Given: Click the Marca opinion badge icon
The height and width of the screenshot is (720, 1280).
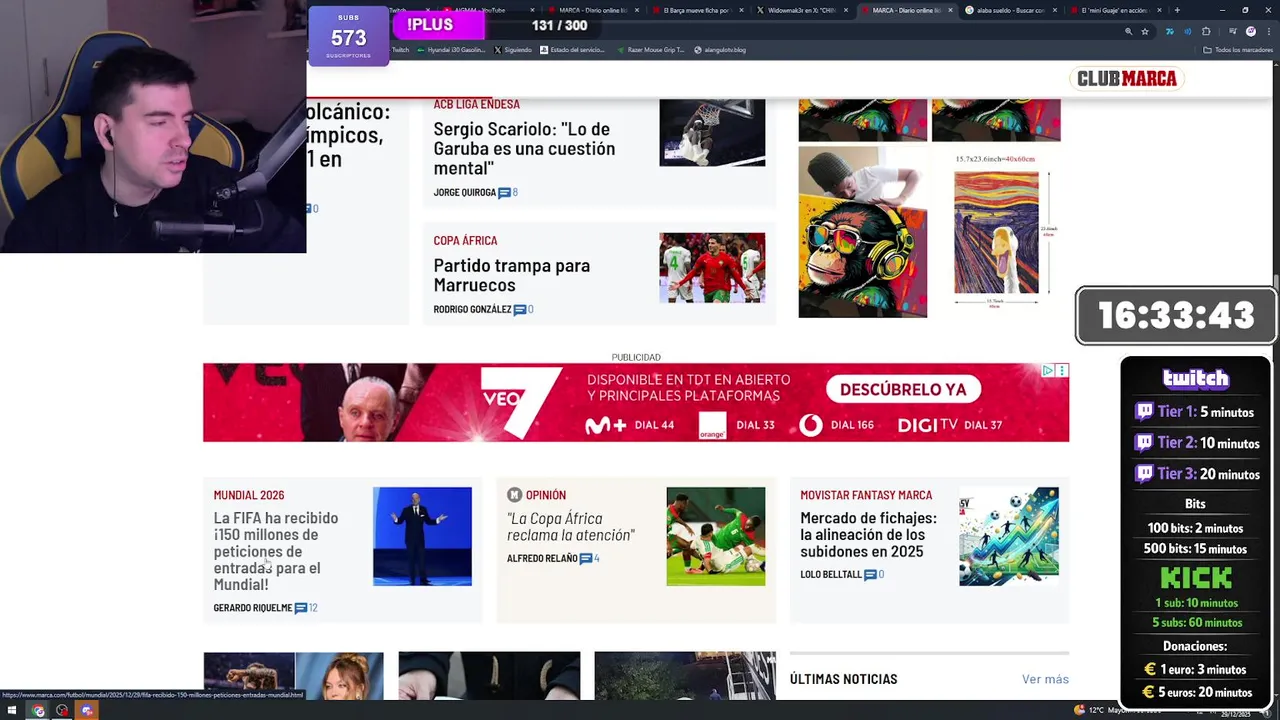Looking at the screenshot, I should coord(514,495).
